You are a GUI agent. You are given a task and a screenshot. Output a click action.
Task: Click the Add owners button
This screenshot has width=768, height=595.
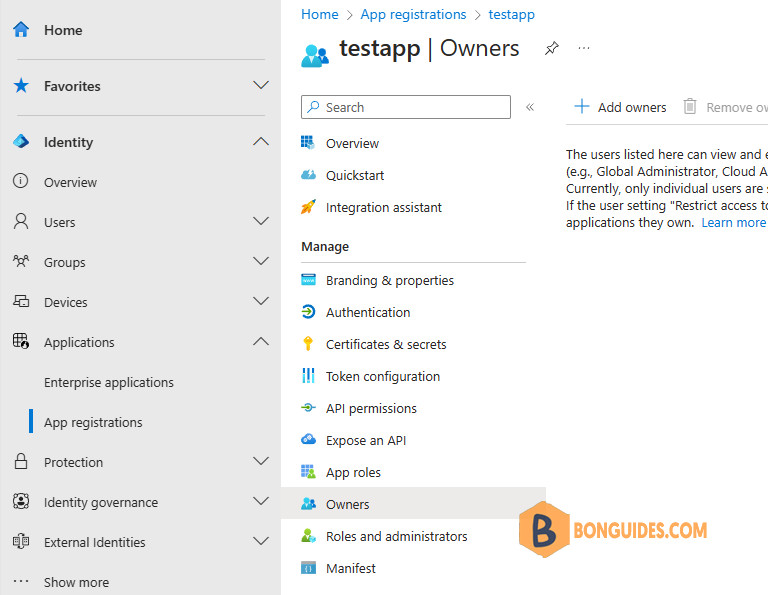click(x=620, y=107)
